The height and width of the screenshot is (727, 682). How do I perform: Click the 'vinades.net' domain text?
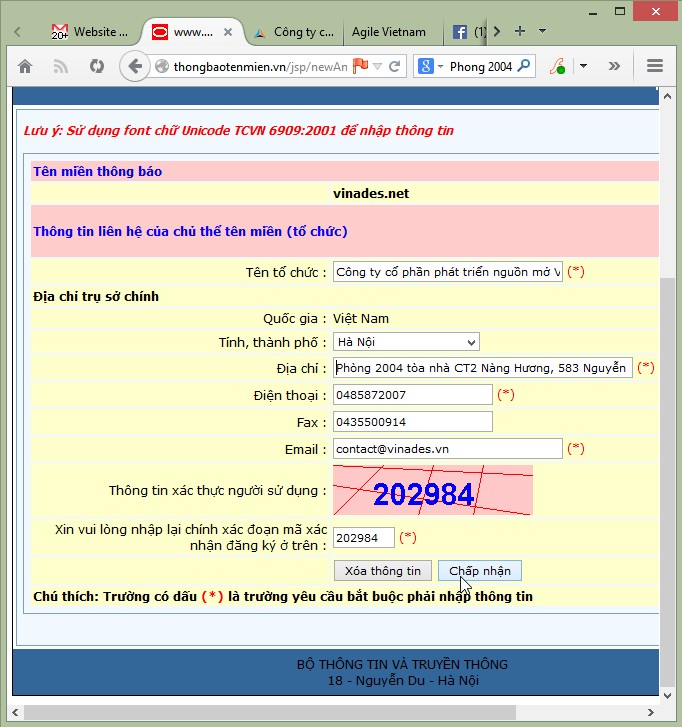point(371,193)
